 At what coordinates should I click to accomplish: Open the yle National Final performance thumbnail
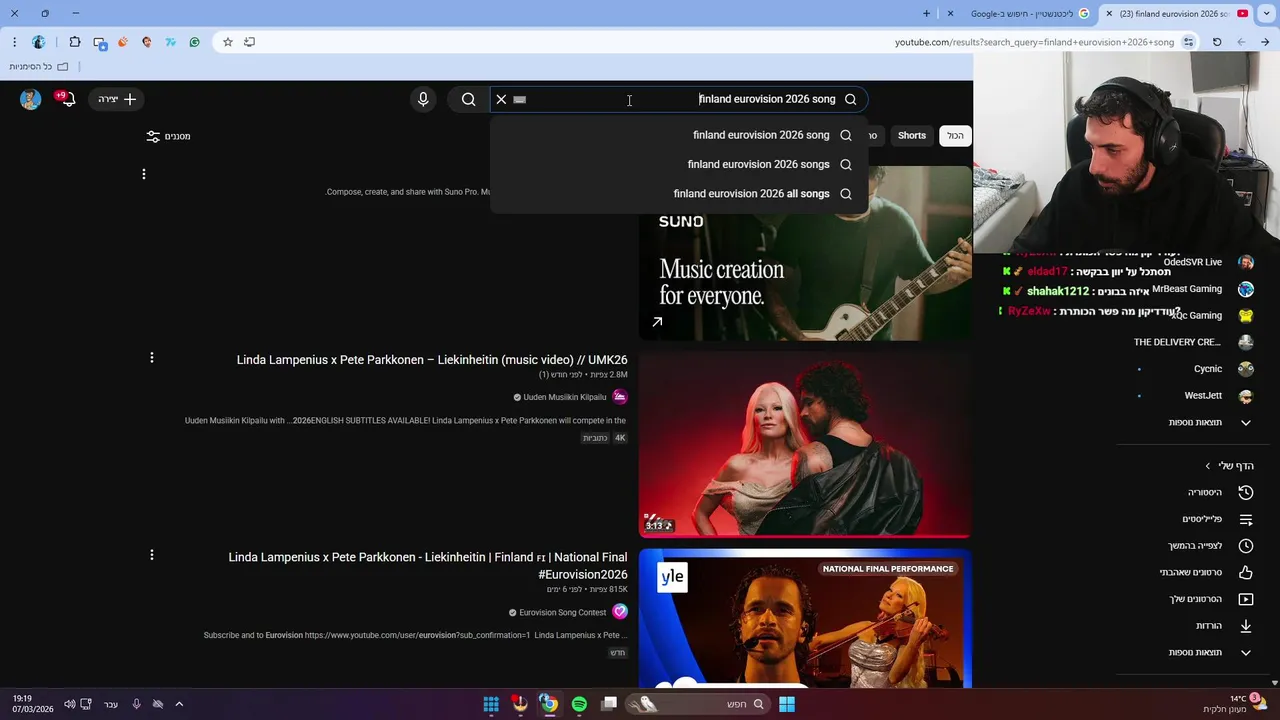[x=805, y=618]
